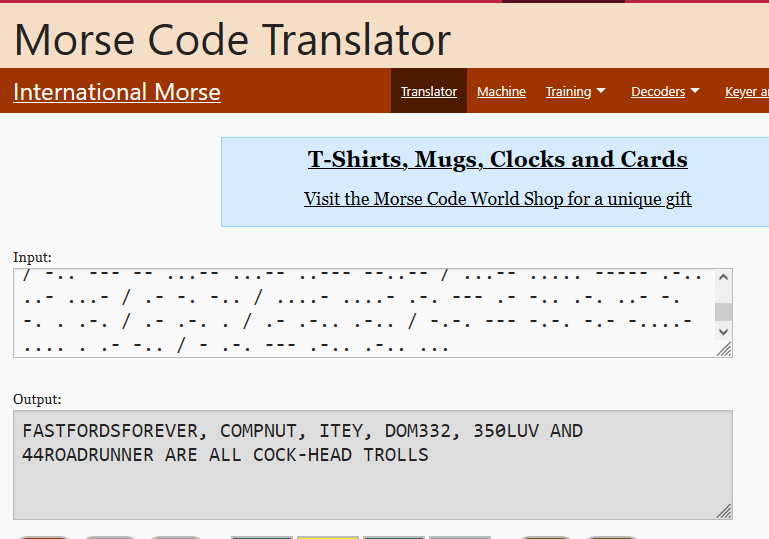
Task: Select the Translator menu item
Action: [429, 91]
